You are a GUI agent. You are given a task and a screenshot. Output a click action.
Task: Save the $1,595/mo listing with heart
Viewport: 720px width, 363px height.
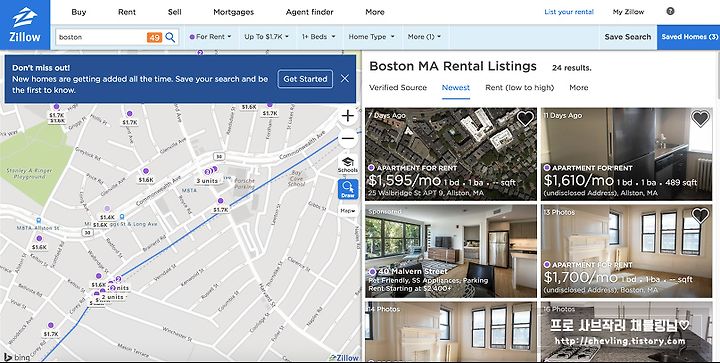tap(525, 119)
